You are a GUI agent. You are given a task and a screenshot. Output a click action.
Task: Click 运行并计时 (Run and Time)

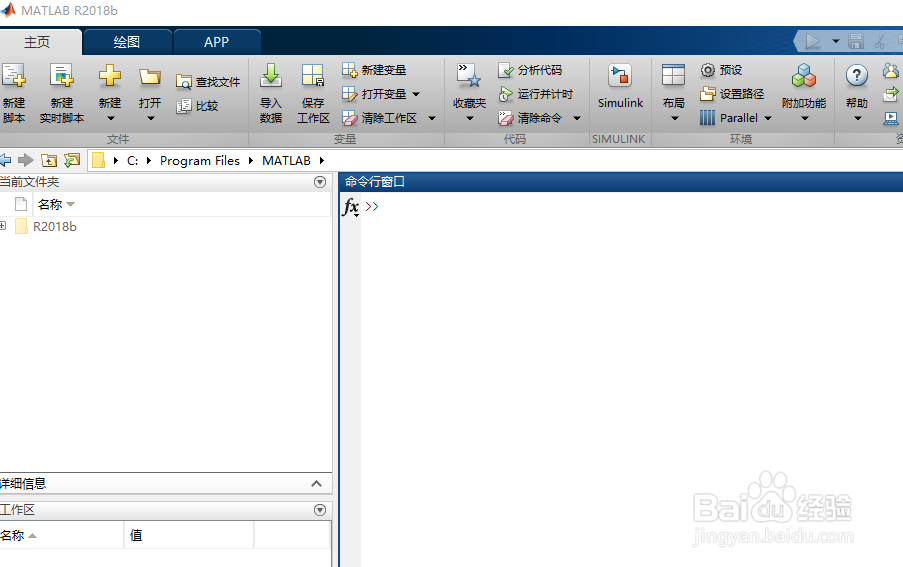click(536, 94)
